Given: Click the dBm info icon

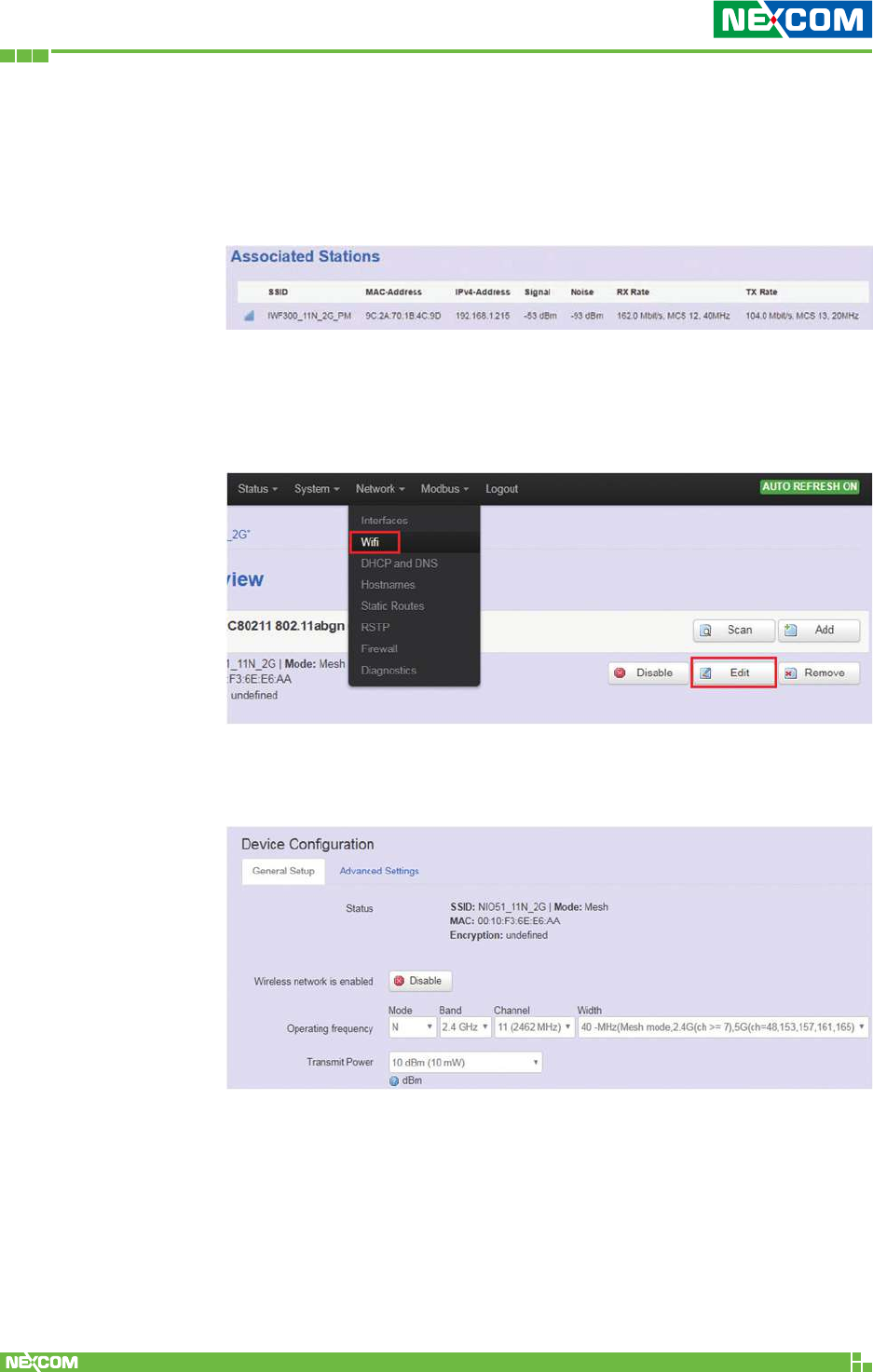Looking at the screenshot, I should (394, 1081).
